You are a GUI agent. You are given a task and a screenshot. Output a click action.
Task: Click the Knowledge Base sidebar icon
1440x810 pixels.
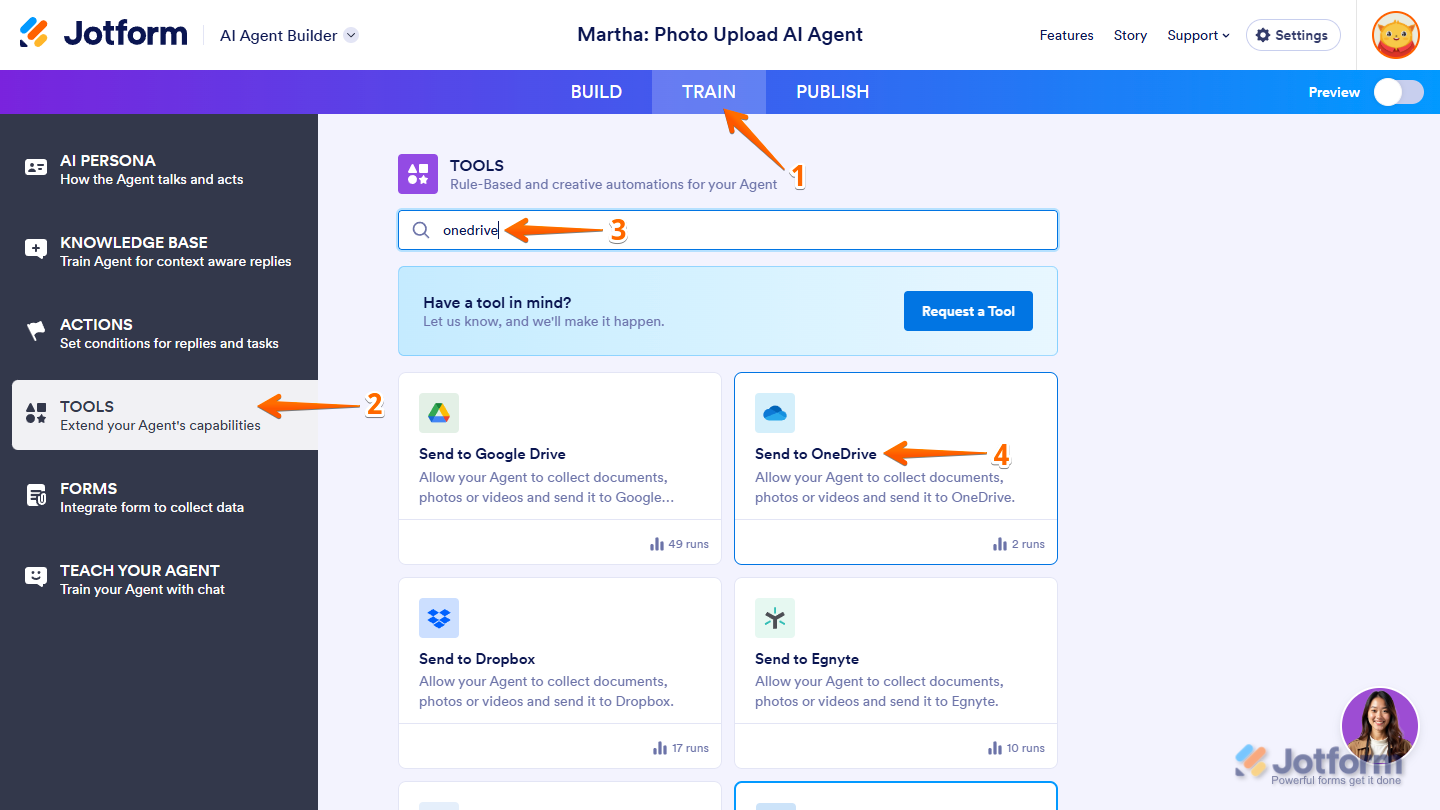click(36, 250)
